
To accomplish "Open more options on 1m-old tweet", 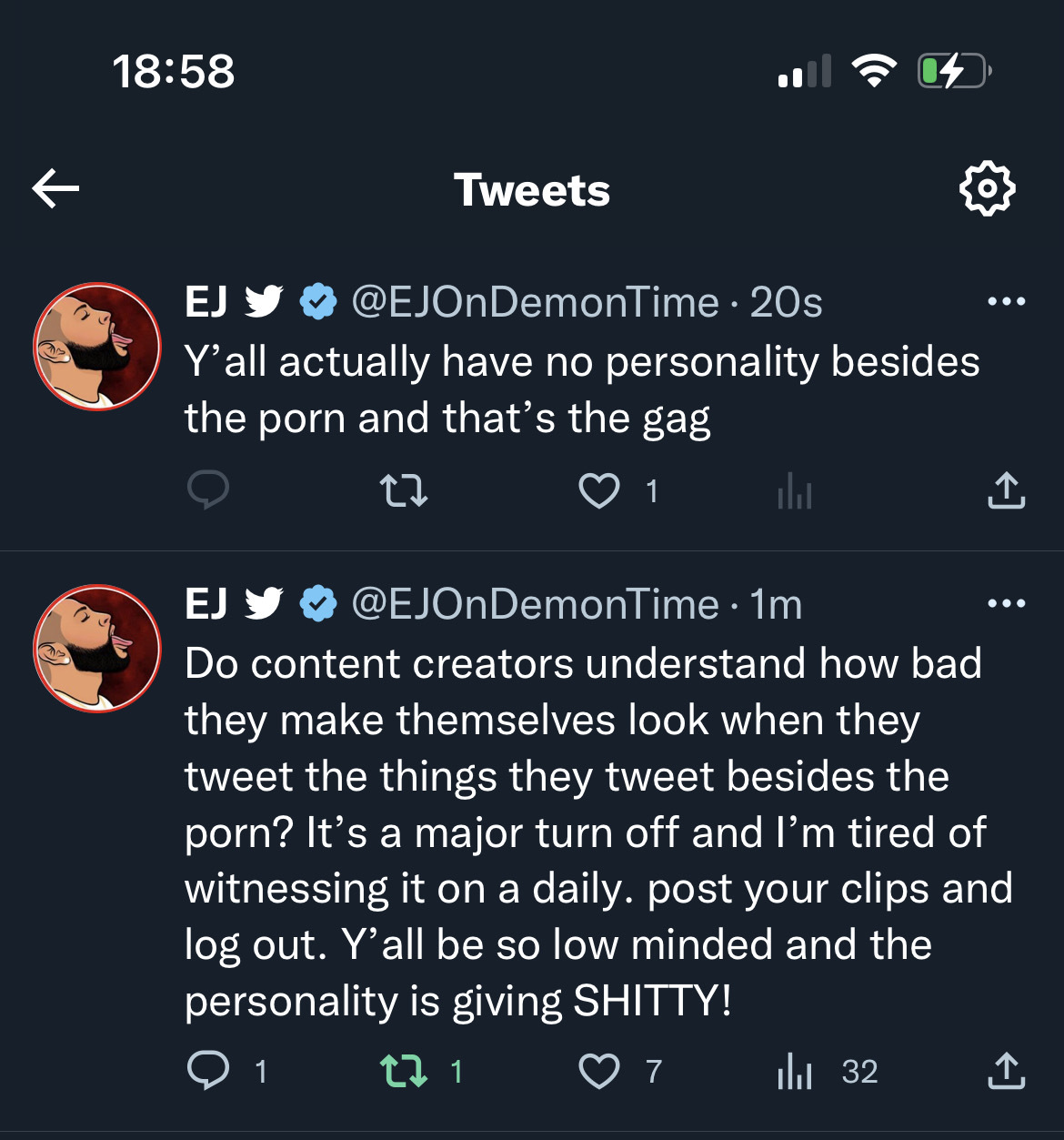I will click(x=1006, y=603).
